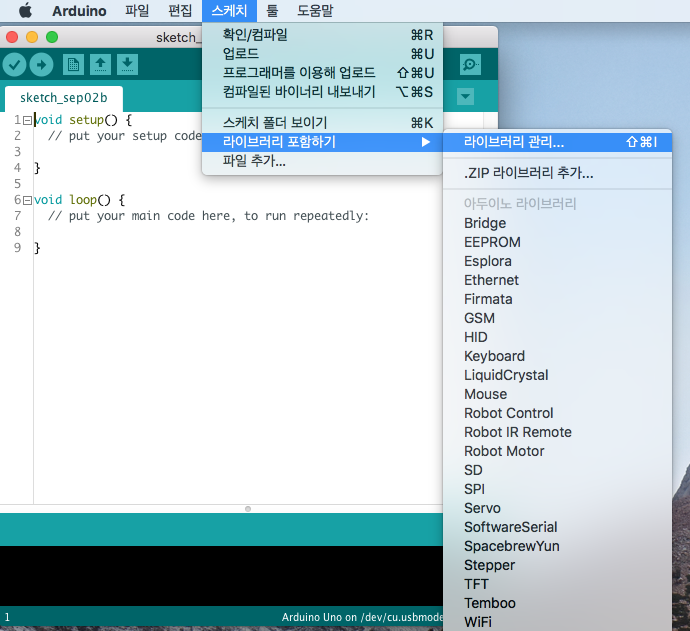Screen dimensions: 690x631
Task: Click the yellow minimize window button
Action: click(32, 37)
